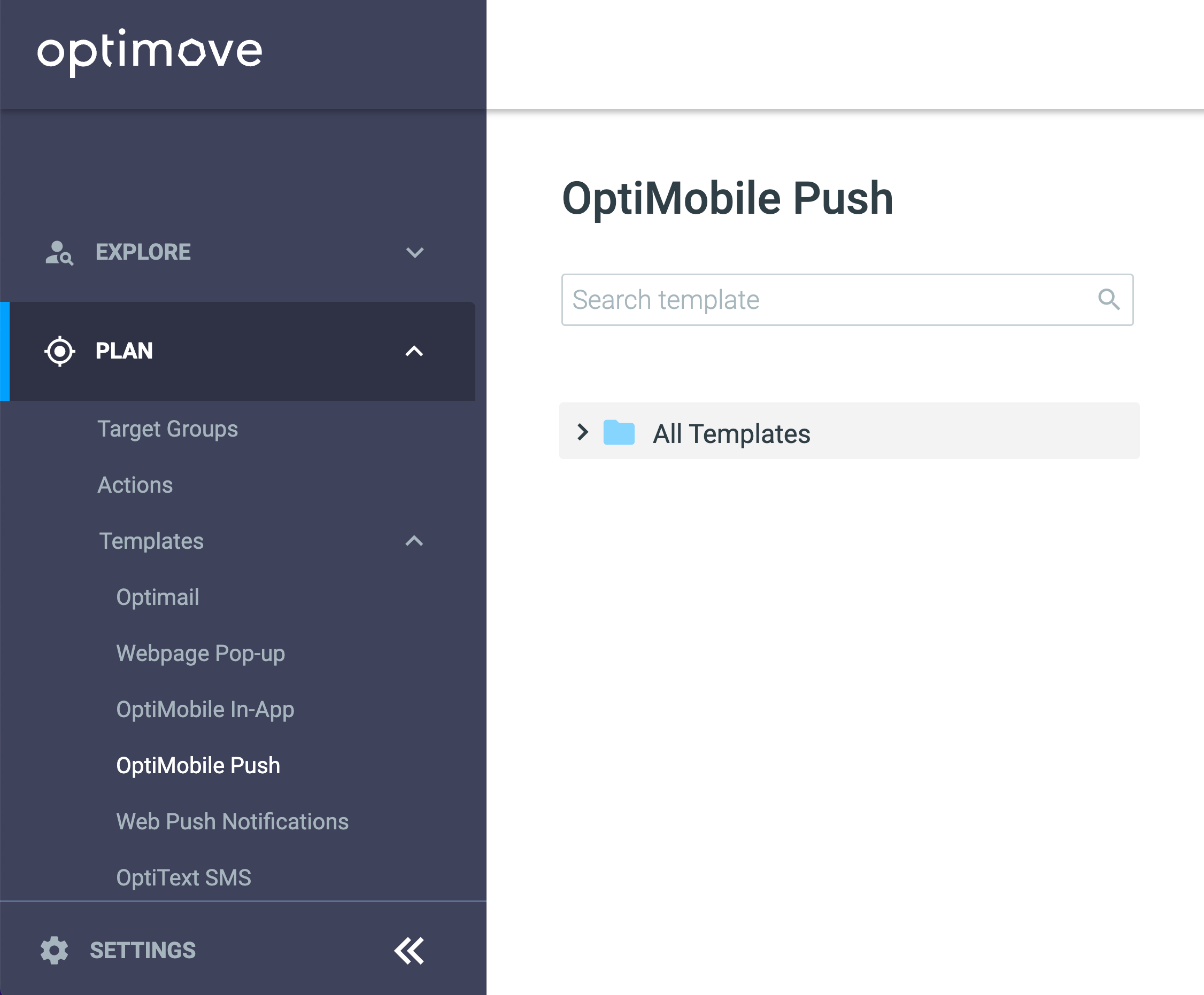Click the Optimove logo
The height and width of the screenshot is (995, 1204).
(150, 52)
